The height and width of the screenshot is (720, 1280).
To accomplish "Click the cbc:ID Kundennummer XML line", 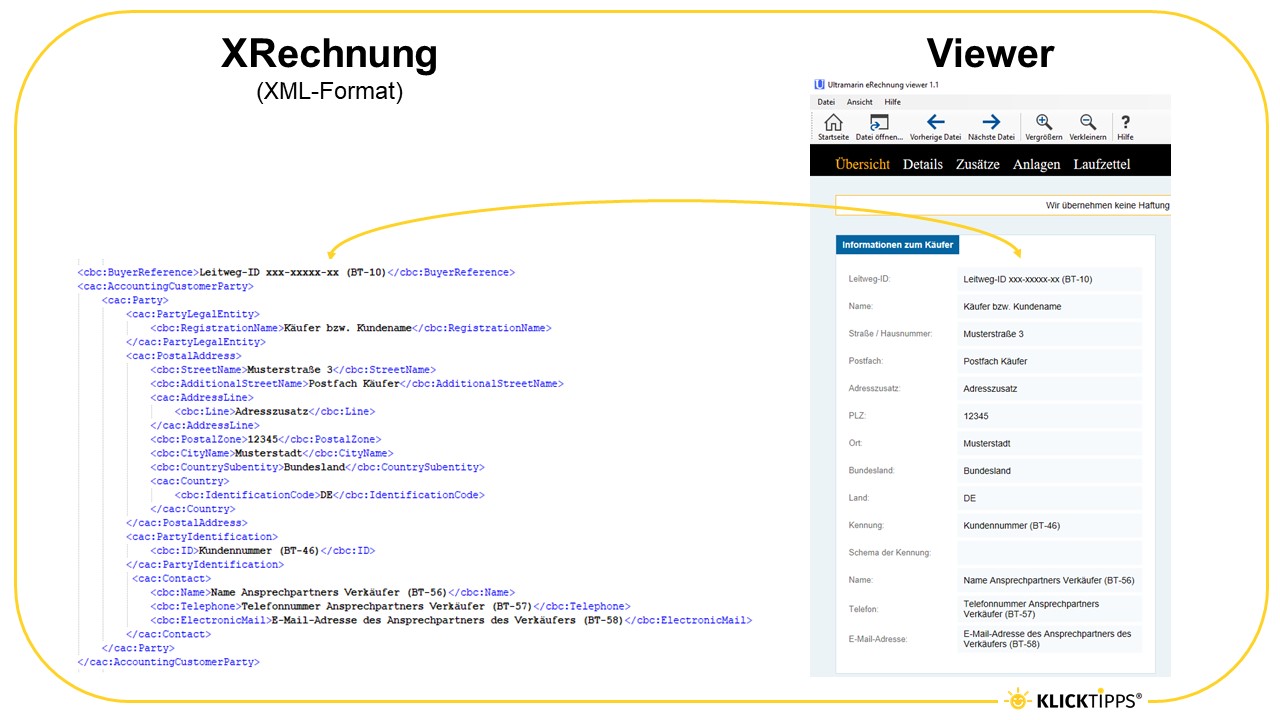I will tap(262, 551).
